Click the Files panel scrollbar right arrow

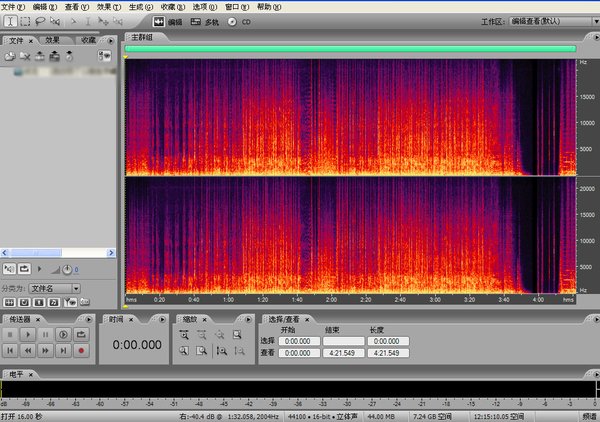[111, 253]
